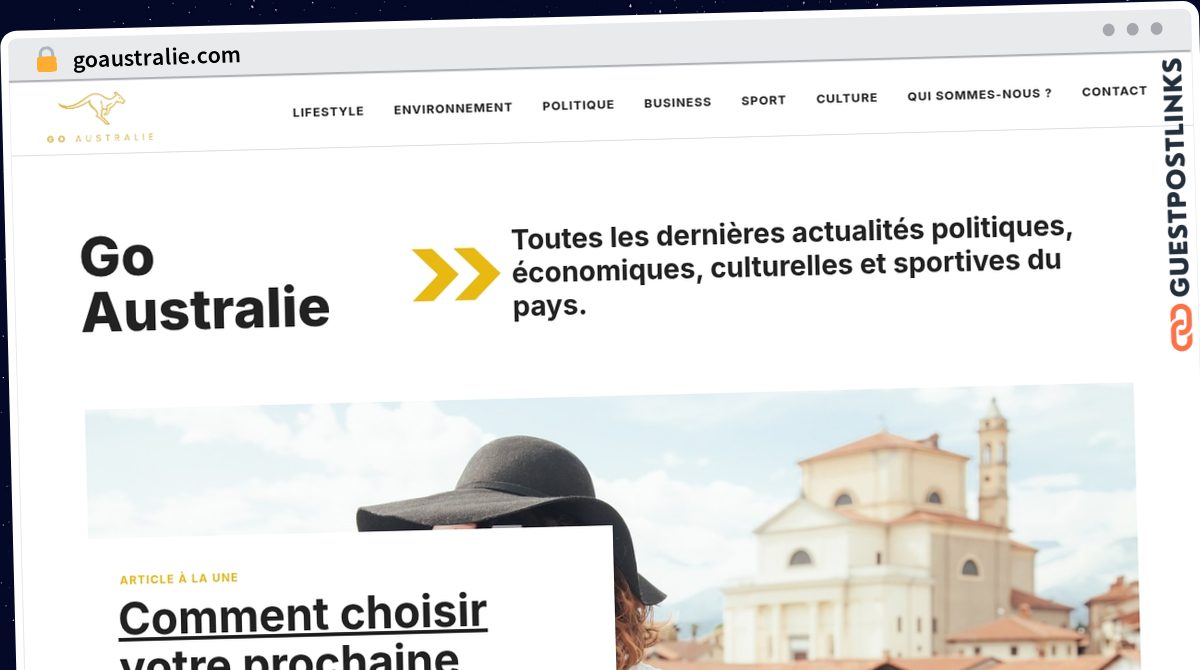The width and height of the screenshot is (1200, 670).
Task: Open the Lifestyle menu item
Action: [x=328, y=111]
